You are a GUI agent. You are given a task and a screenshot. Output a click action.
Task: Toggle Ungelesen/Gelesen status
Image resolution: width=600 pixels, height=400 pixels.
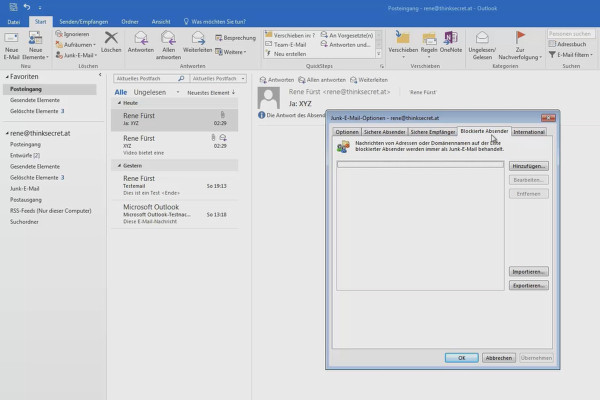[482, 46]
